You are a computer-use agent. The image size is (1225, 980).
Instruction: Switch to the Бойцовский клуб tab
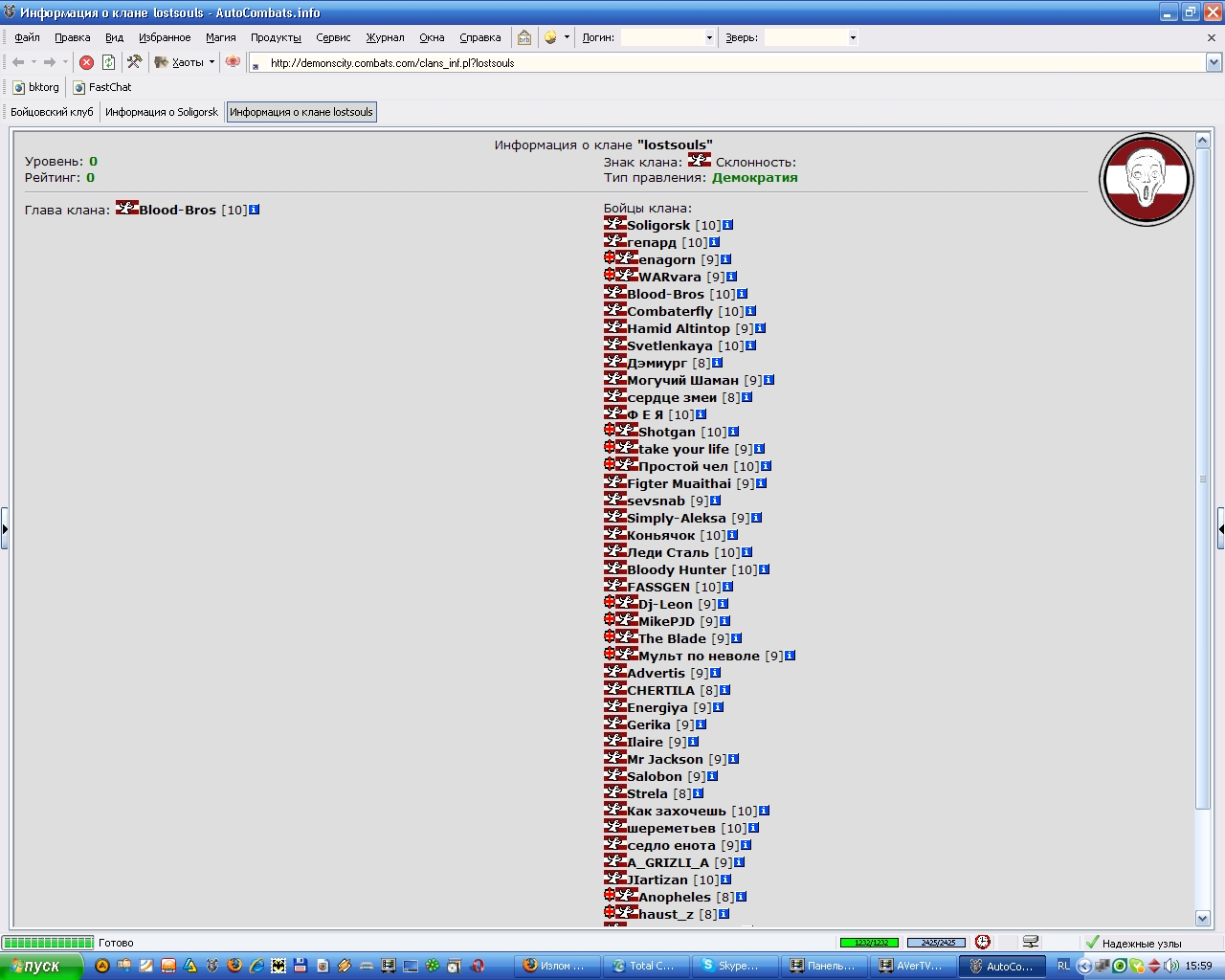click(52, 112)
